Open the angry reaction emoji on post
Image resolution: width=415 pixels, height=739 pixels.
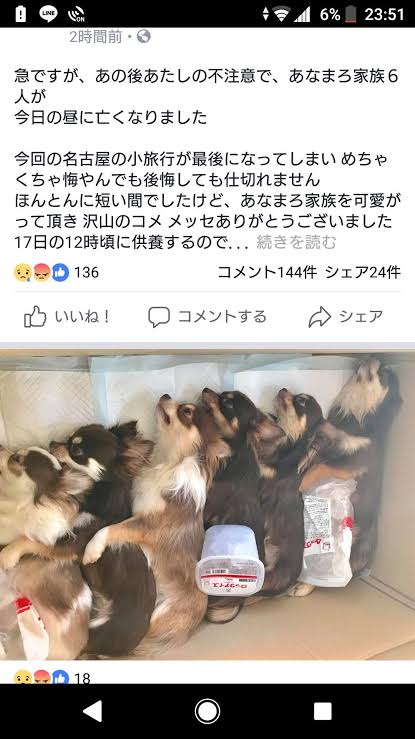(x=41, y=272)
